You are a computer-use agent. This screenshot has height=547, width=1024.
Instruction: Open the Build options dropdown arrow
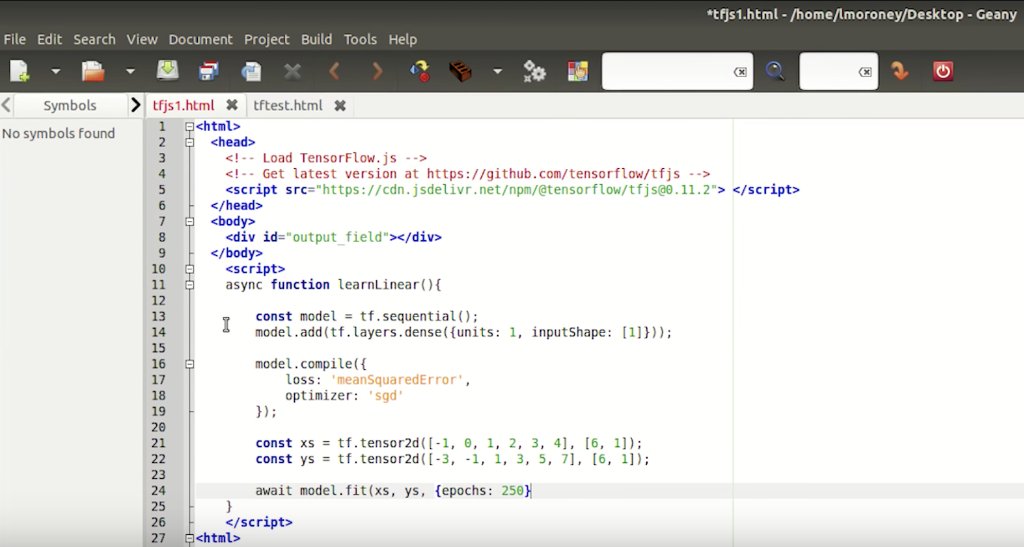pos(498,70)
